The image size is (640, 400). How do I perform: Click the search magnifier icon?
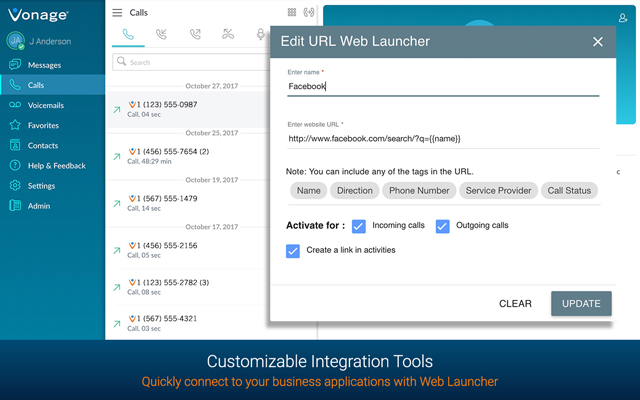121,61
